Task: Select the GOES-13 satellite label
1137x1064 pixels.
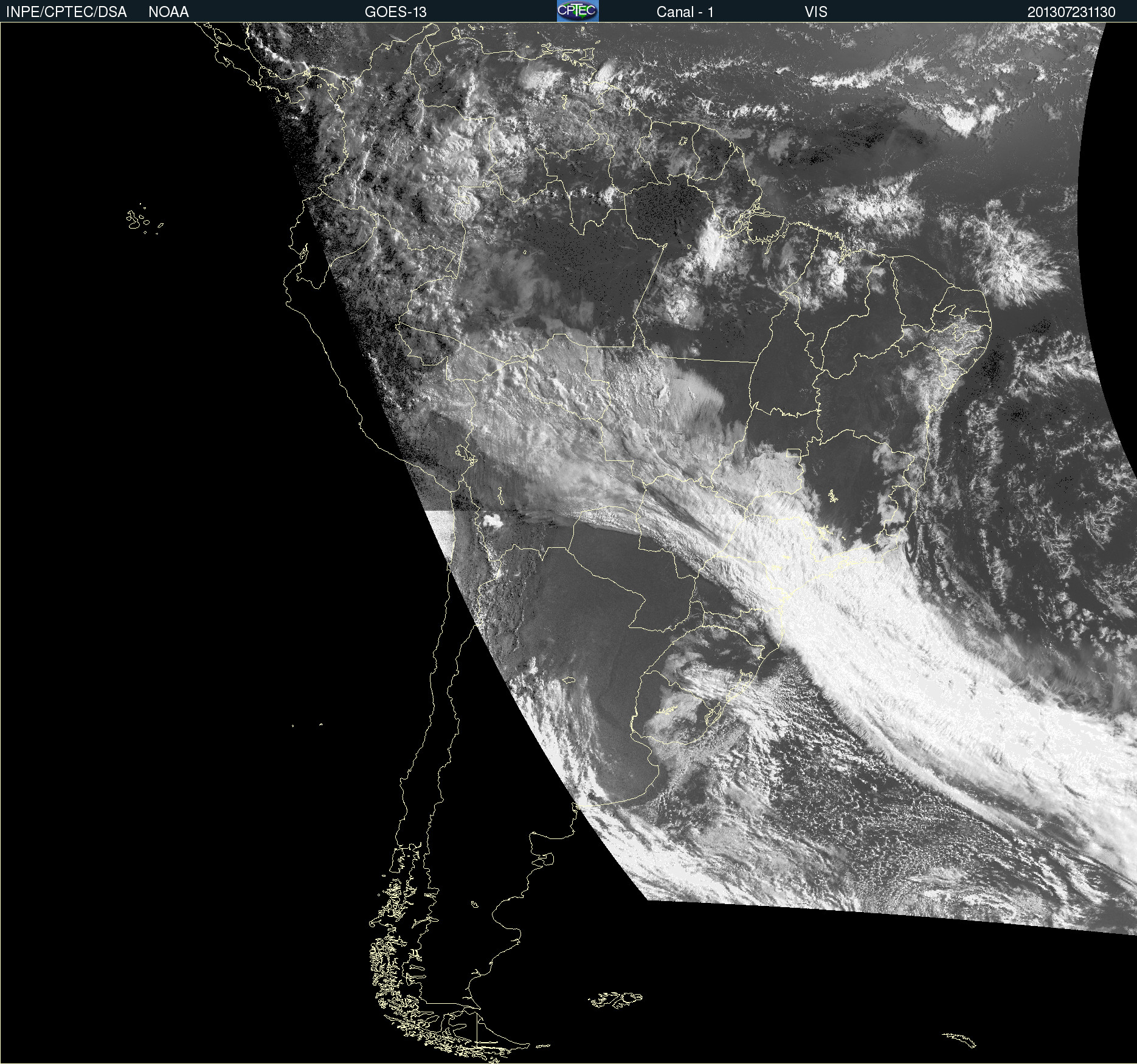Action: pos(395,12)
